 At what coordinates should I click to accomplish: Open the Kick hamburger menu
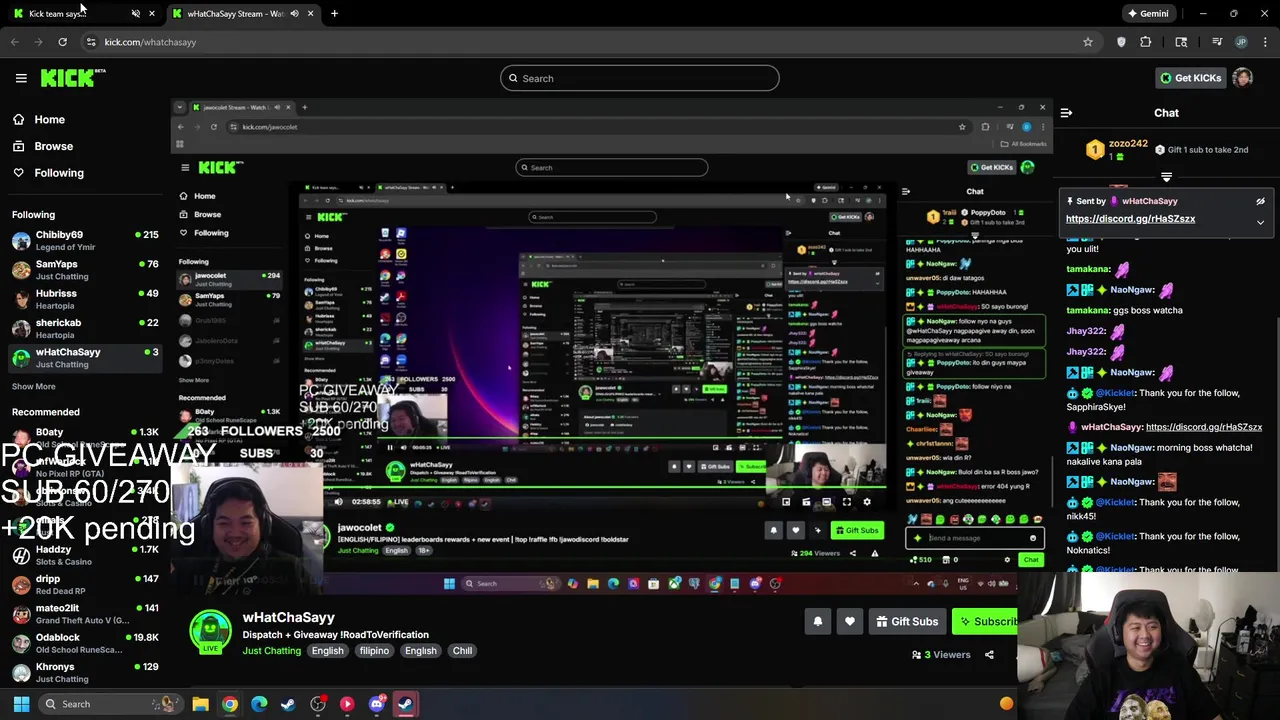pos(21,78)
